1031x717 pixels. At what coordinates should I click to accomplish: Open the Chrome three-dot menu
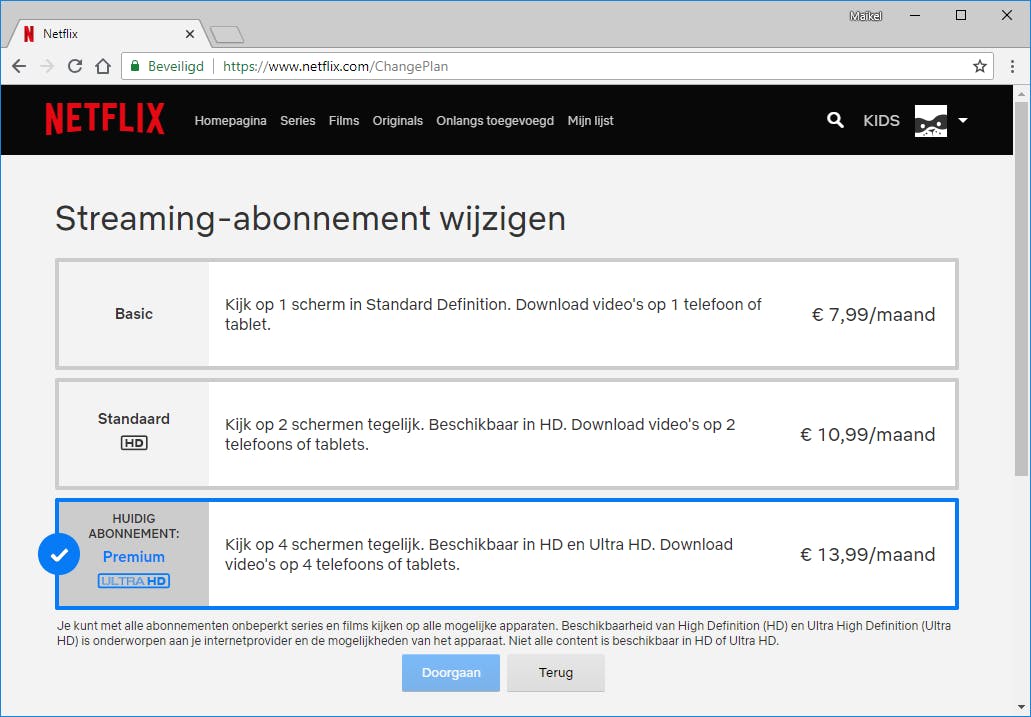tap(1012, 66)
